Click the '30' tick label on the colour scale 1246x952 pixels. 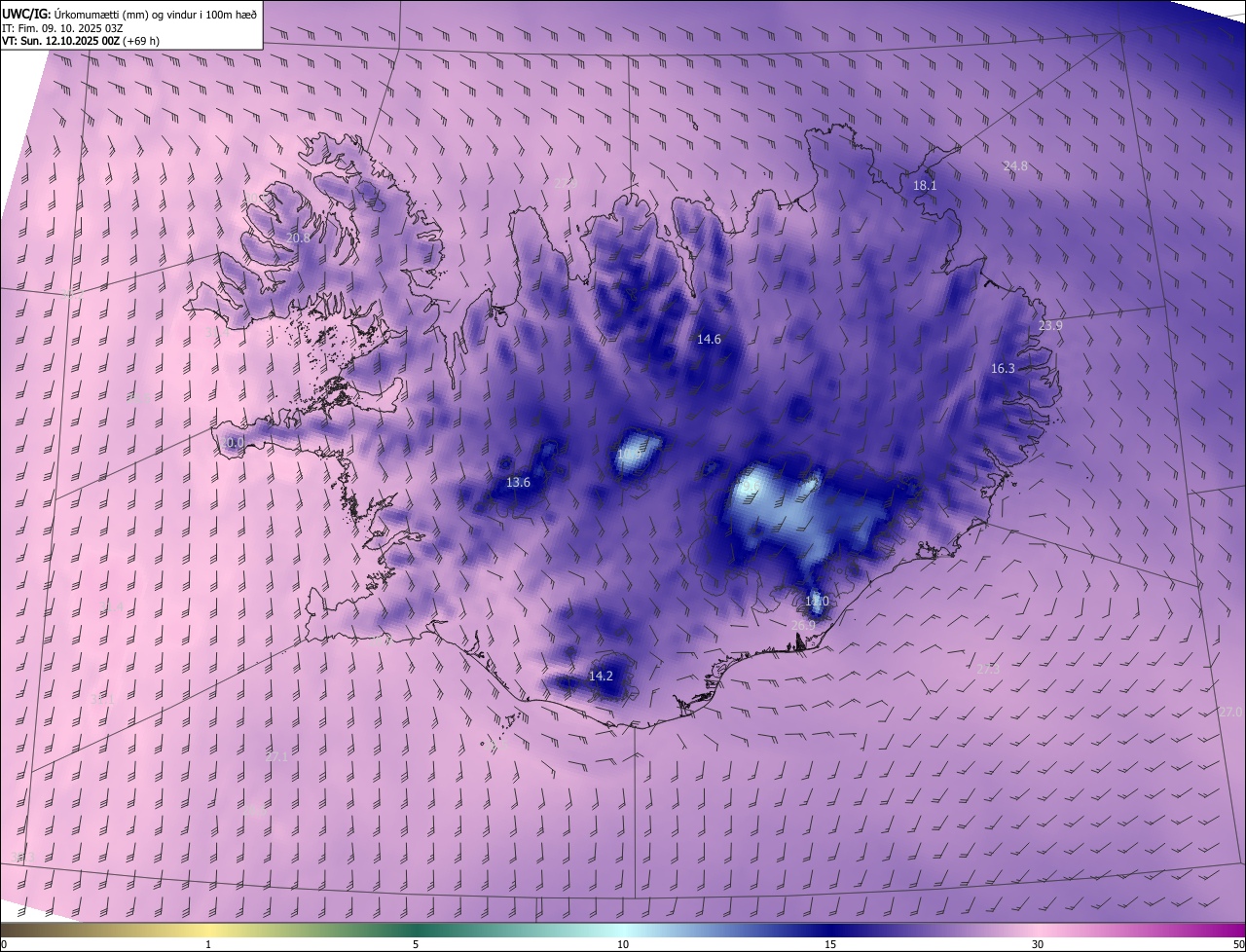coord(1038,945)
